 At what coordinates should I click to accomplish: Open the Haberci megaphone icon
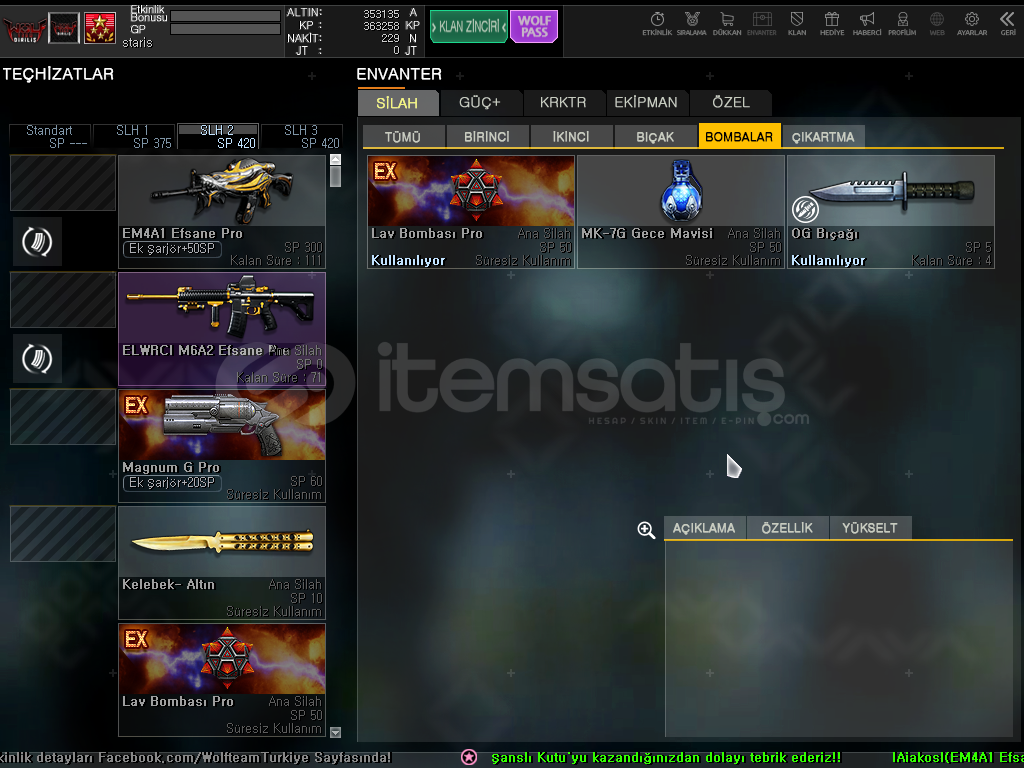pos(867,22)
